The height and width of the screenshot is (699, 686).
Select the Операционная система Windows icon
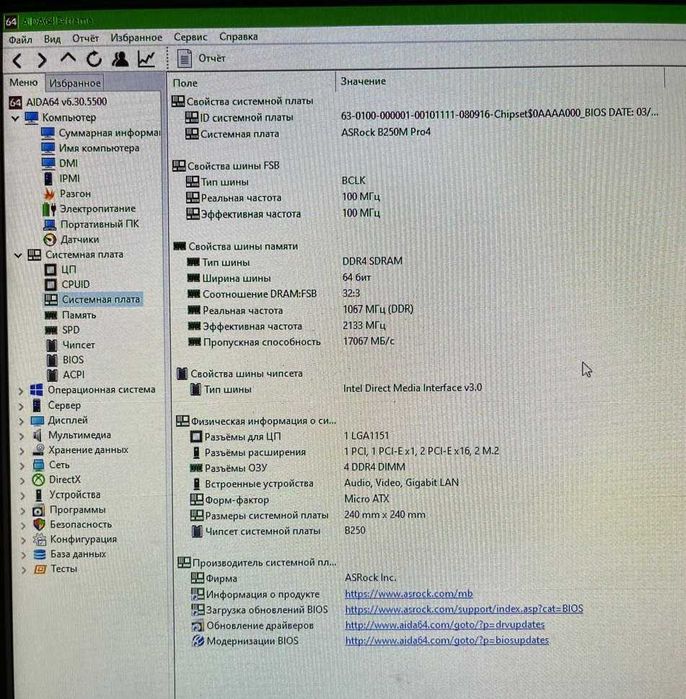point(37,391)
